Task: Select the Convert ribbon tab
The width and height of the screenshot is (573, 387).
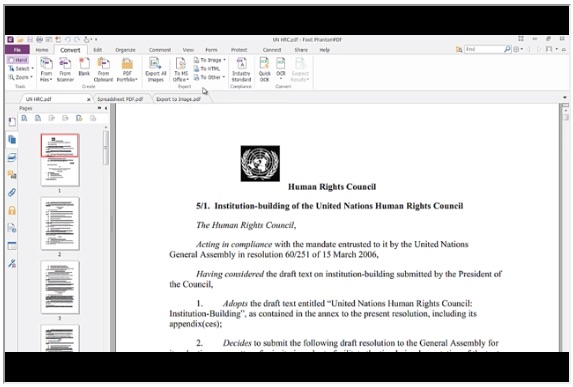Action: (x=70, y=50)
